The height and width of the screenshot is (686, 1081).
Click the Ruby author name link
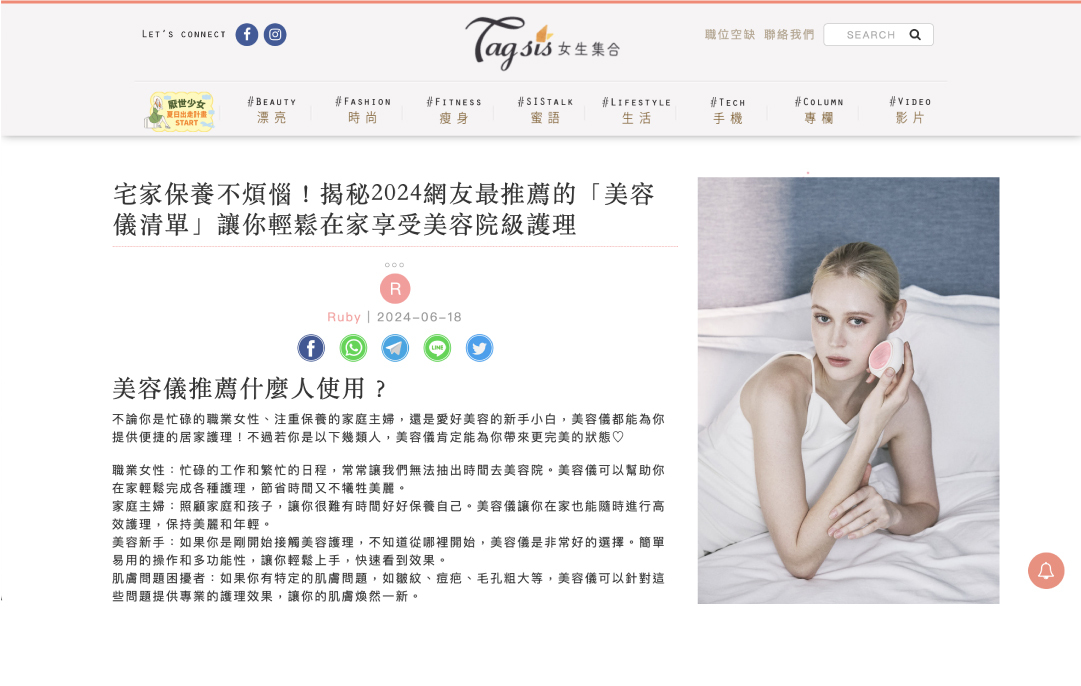pyautogui.click(x=343, y=317)
